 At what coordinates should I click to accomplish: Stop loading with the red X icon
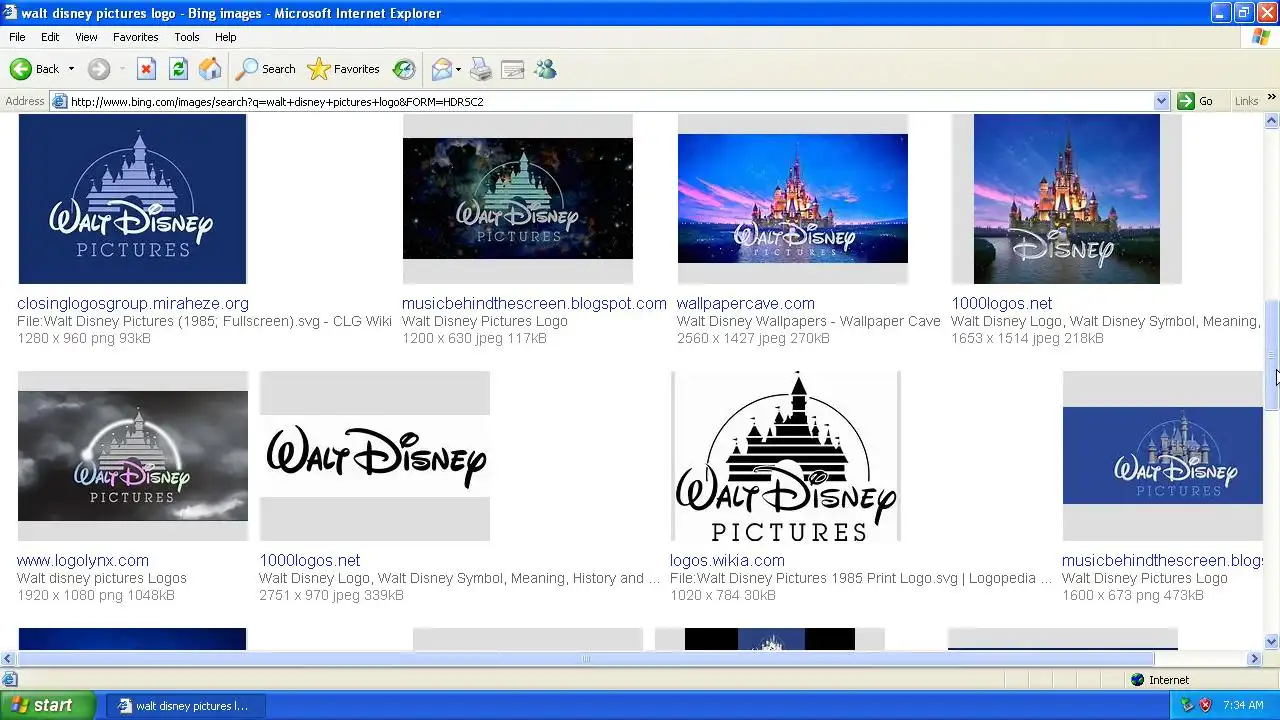coord(146,69)
